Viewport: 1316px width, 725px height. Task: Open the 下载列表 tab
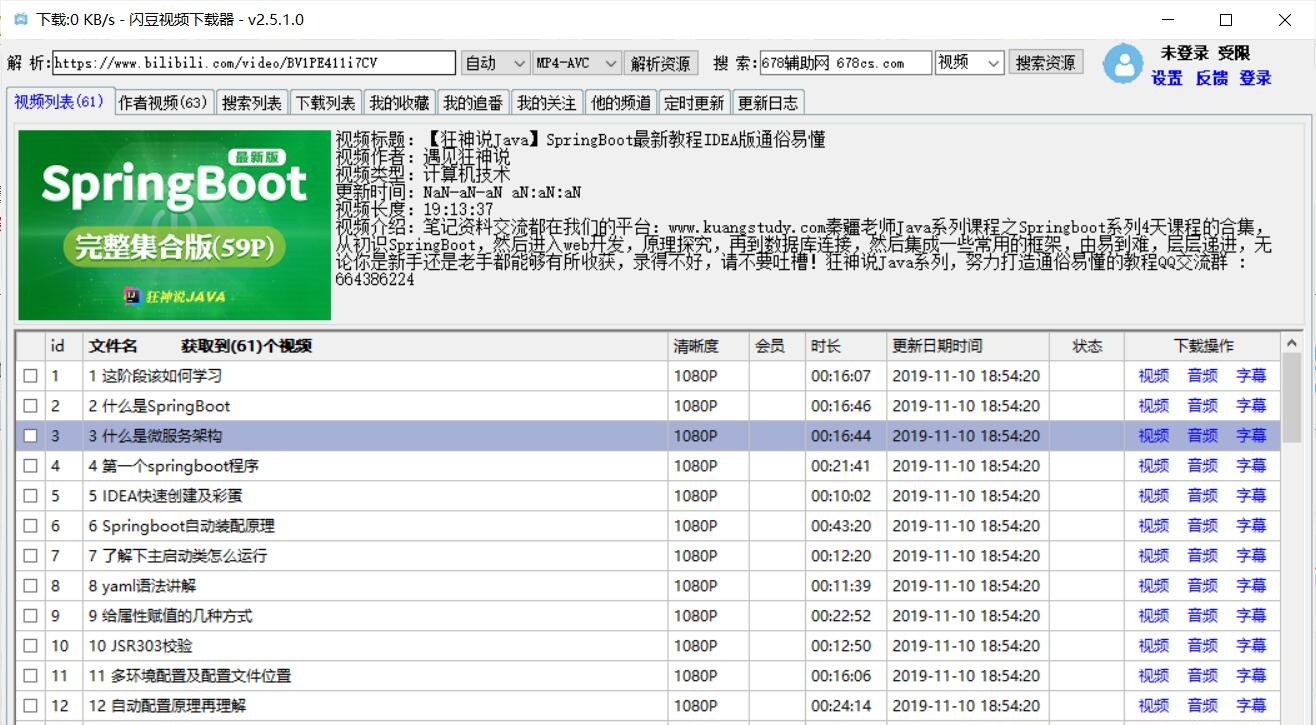coord(326,102)
